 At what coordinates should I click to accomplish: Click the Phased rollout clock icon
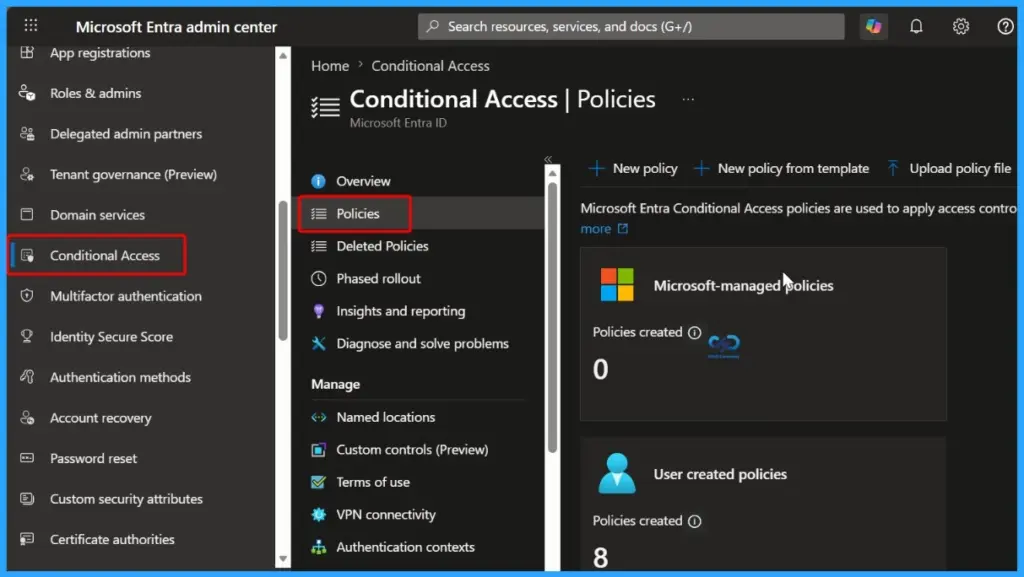click(x=318, y=279)
